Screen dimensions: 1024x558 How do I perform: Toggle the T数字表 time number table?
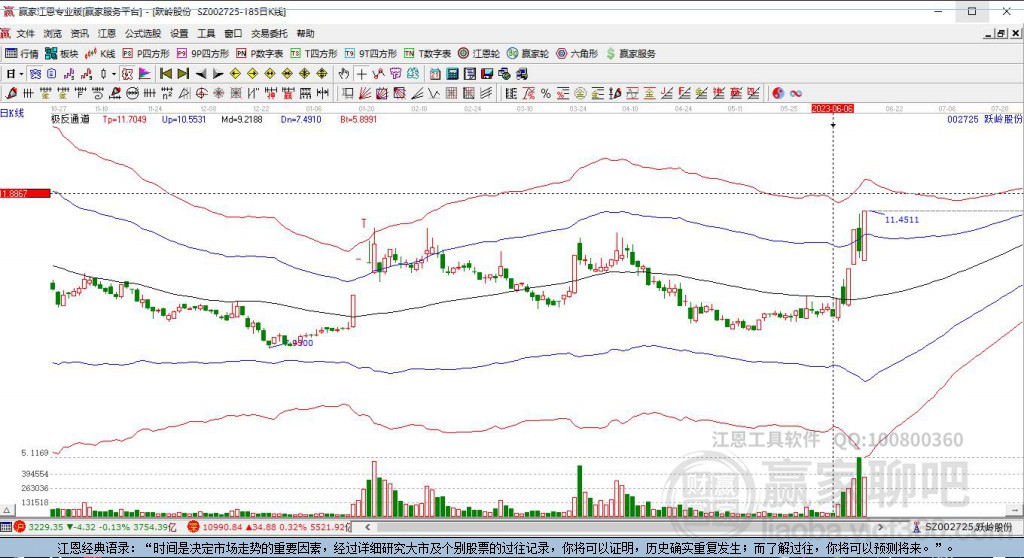[x=428, y=54]
